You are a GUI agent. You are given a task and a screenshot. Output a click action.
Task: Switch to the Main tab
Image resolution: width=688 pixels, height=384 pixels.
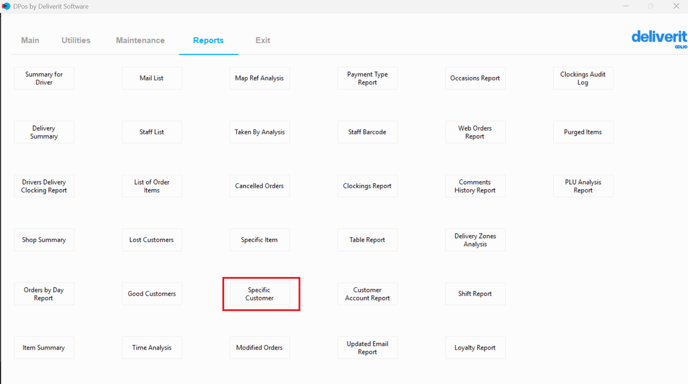[x=30, y=40]
